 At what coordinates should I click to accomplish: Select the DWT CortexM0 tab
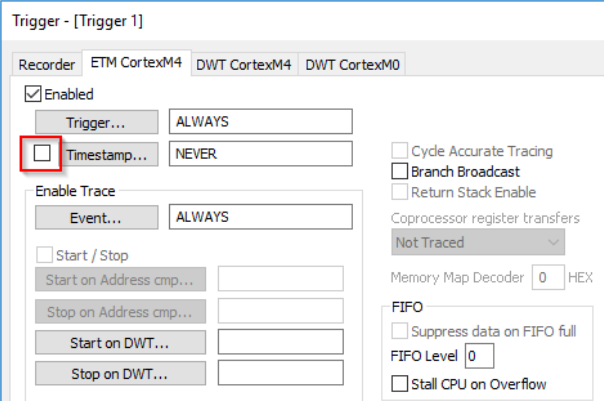point(353,65)
